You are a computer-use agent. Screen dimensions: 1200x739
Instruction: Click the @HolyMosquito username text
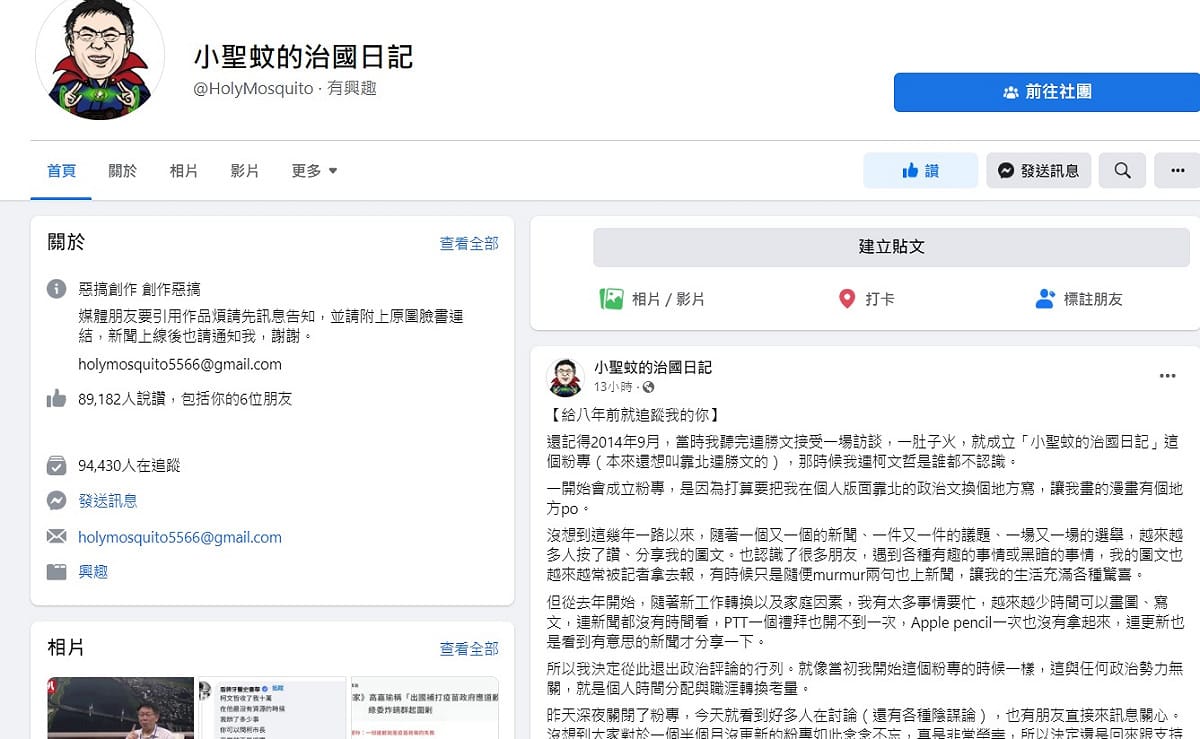click(253, 89)
